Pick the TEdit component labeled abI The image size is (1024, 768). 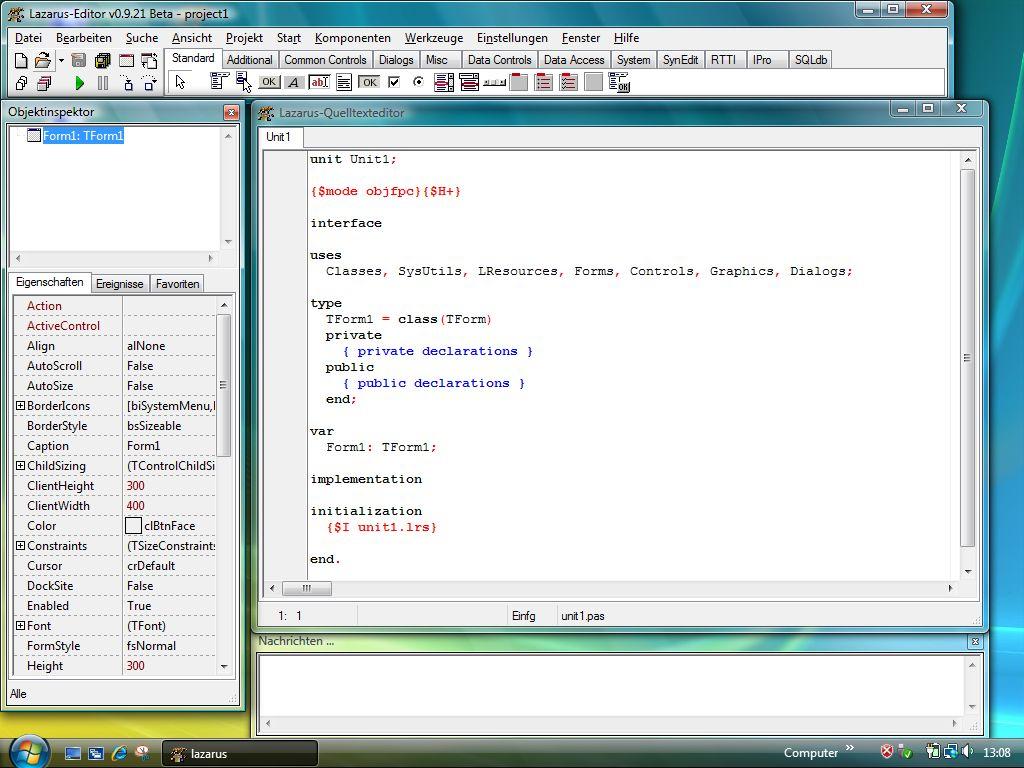(x=319, y=82)
